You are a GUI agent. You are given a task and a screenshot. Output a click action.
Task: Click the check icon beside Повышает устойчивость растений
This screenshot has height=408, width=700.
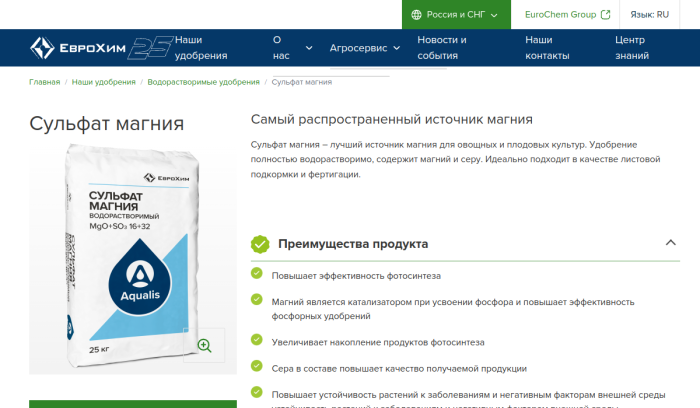tap(257, 392)
